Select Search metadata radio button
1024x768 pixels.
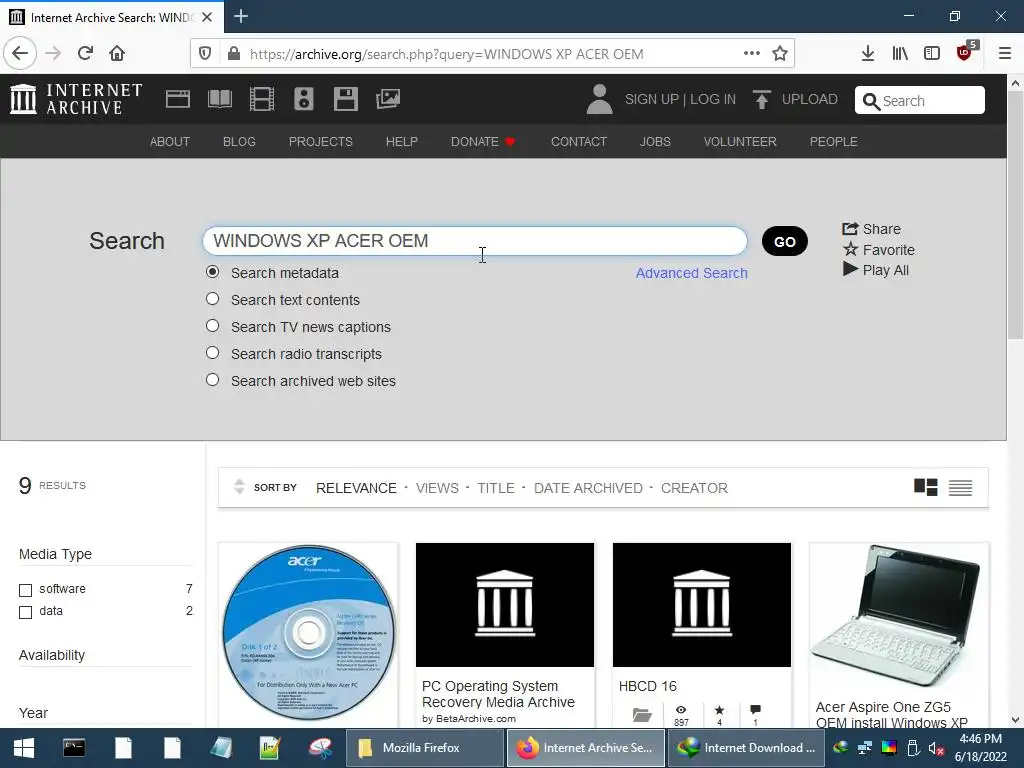point(212,272)
